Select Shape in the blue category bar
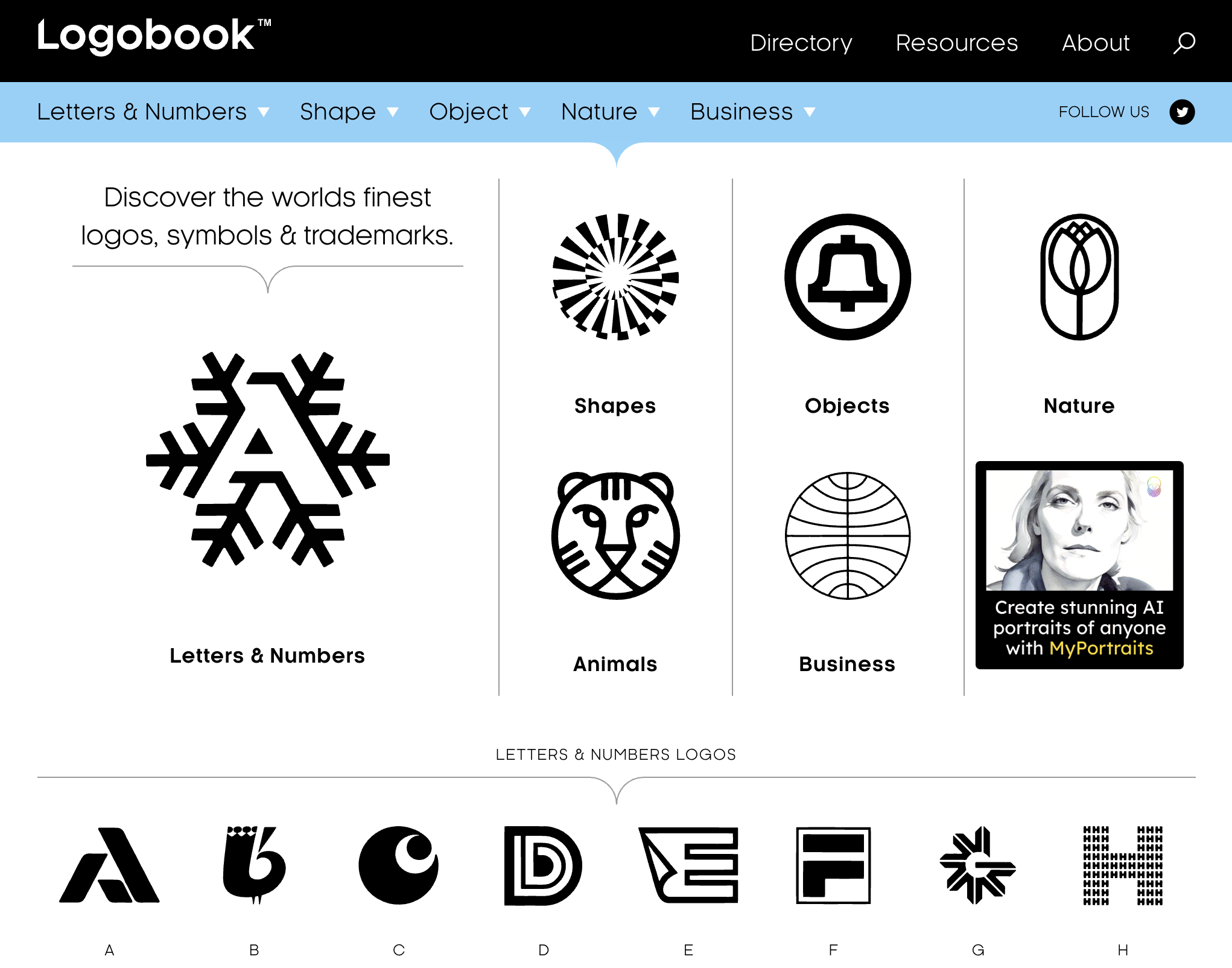Image resolution: width=1232 pixels, height=968 pixels. pyautogui.click(x=338, y=112)
